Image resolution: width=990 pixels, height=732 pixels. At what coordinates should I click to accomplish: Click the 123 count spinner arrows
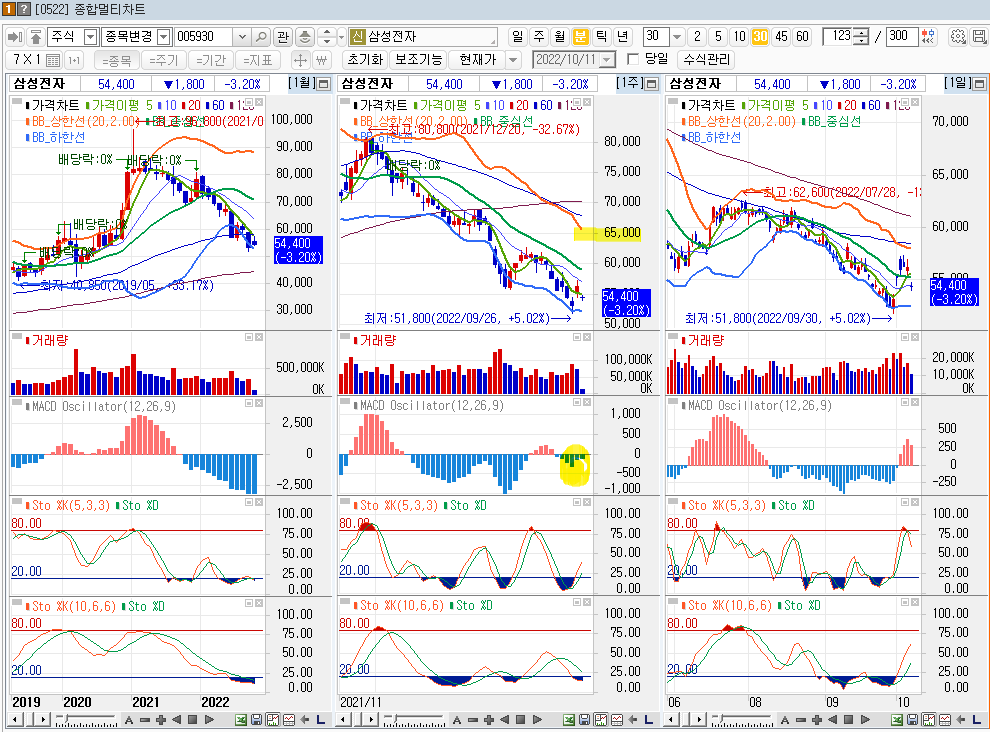point(861,37)
